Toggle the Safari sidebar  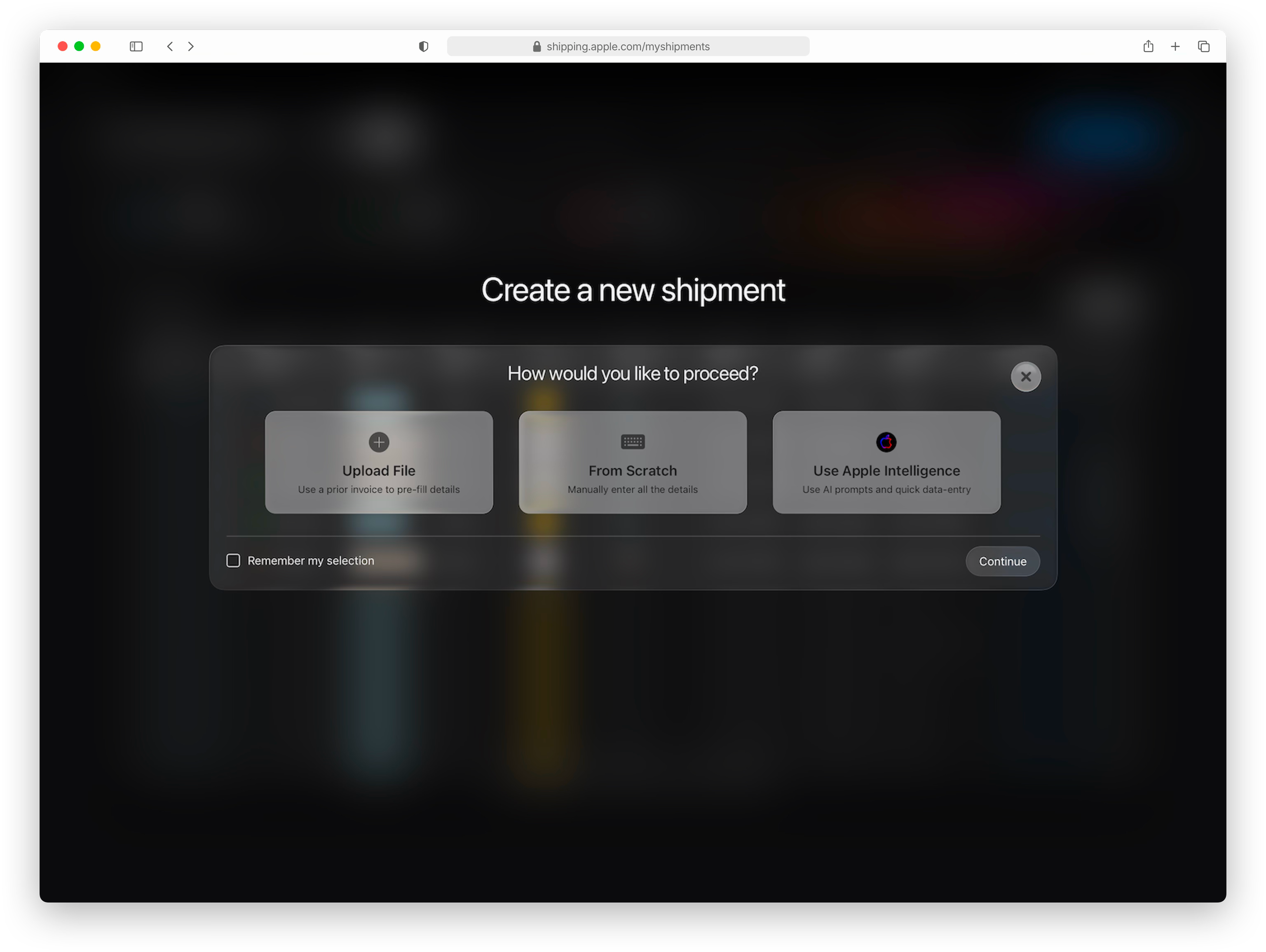click(136, 46)
